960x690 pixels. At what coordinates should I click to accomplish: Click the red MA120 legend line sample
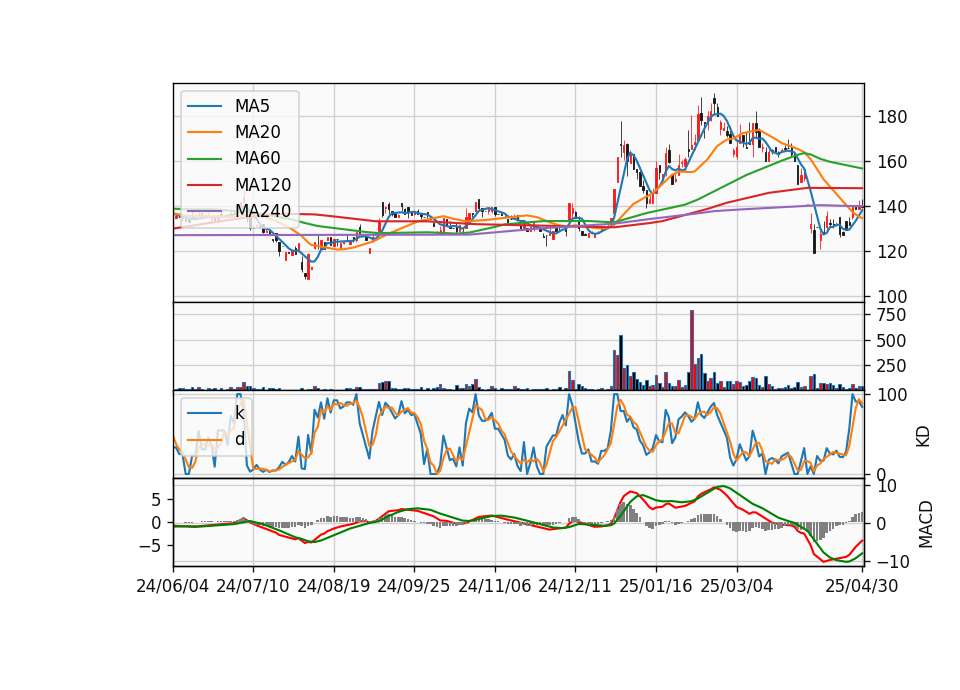pos(204,185)
